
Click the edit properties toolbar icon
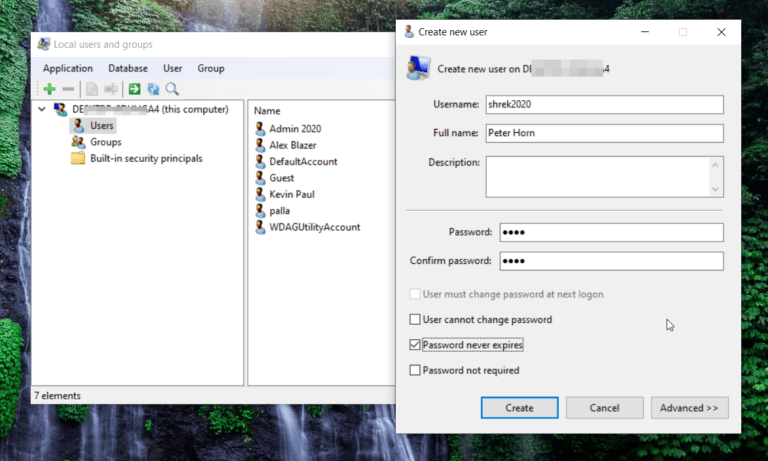(92, 89)
